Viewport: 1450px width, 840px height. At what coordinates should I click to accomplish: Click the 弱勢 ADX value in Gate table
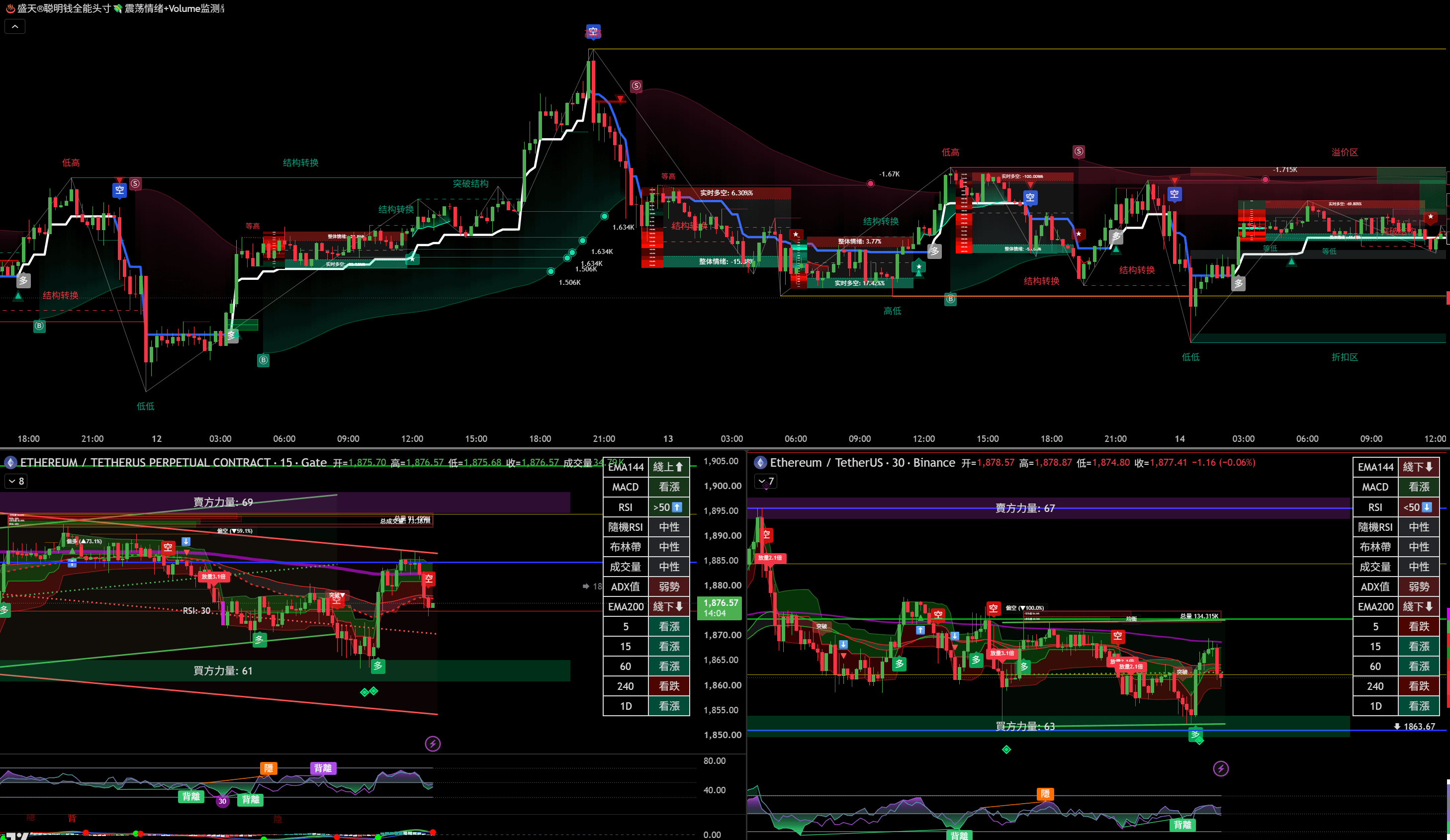[669, 587]
